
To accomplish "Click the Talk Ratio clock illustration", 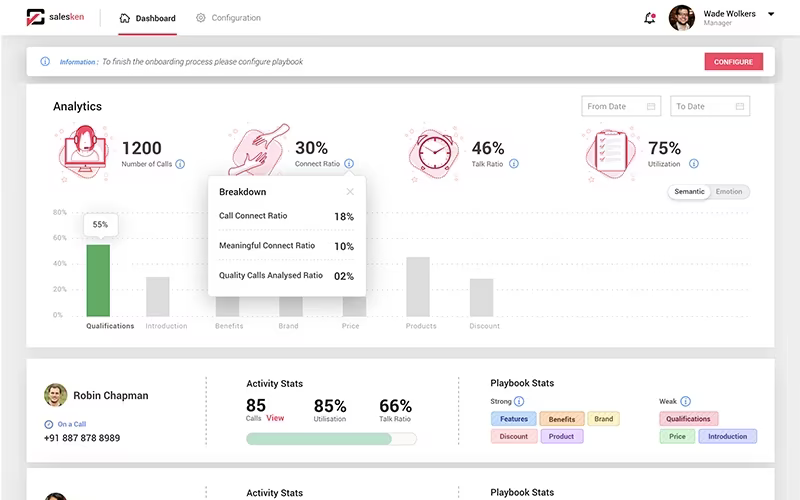I will pyautogui.click(x=434, y=154).
